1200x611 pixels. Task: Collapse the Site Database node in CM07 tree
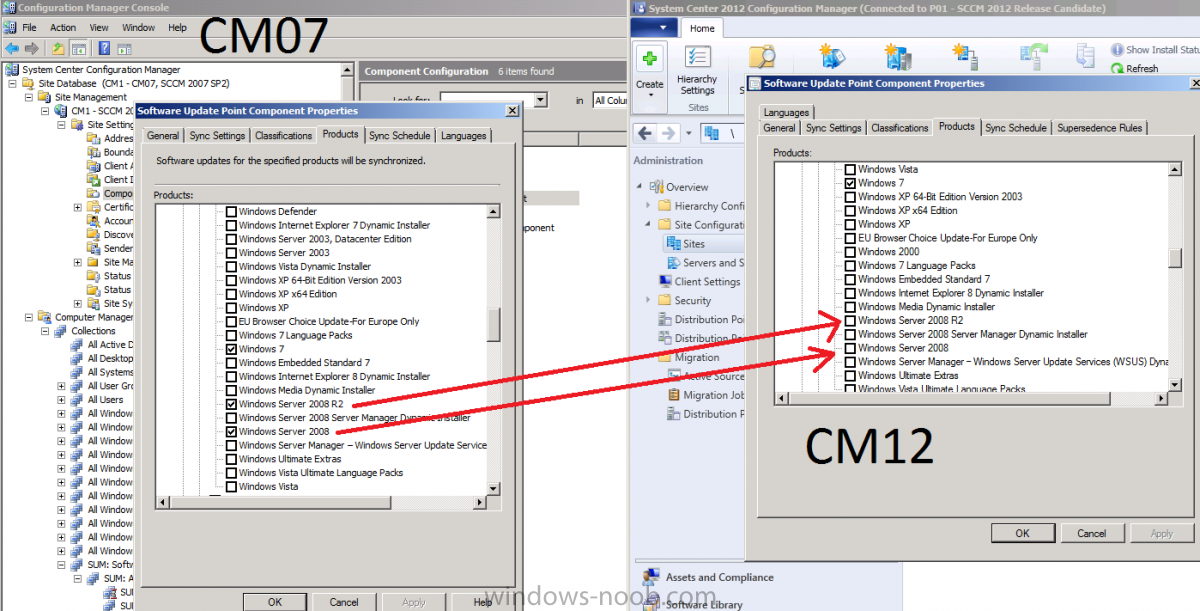click(12, 84)
